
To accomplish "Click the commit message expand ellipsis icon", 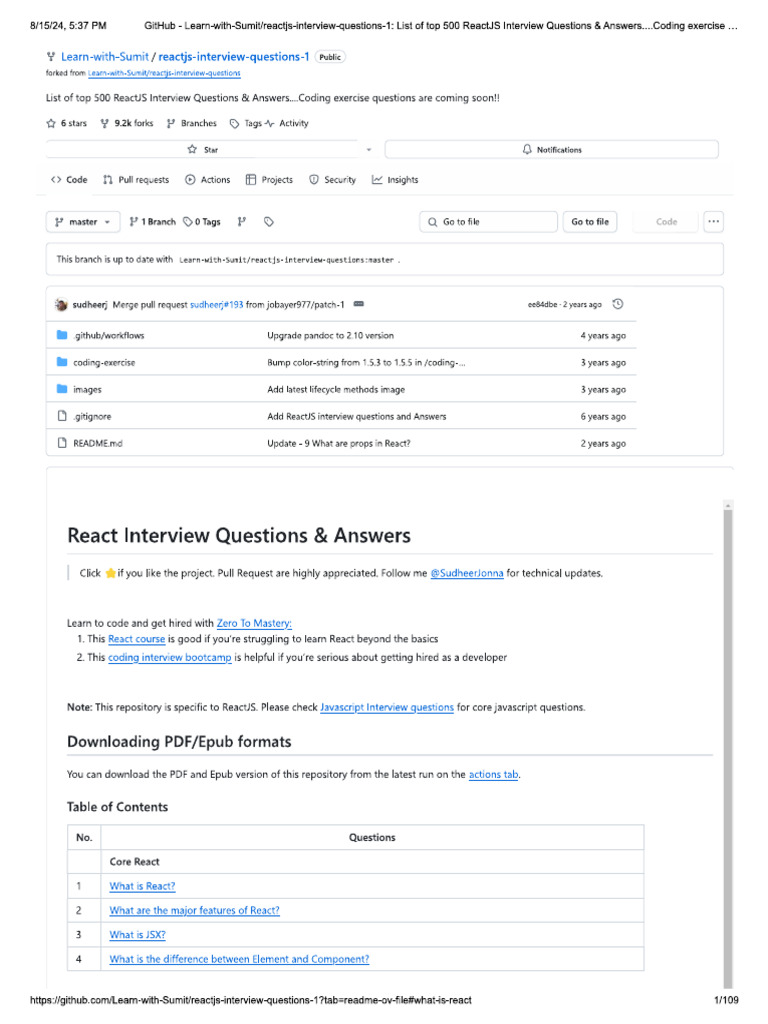I will pos(359,304).
